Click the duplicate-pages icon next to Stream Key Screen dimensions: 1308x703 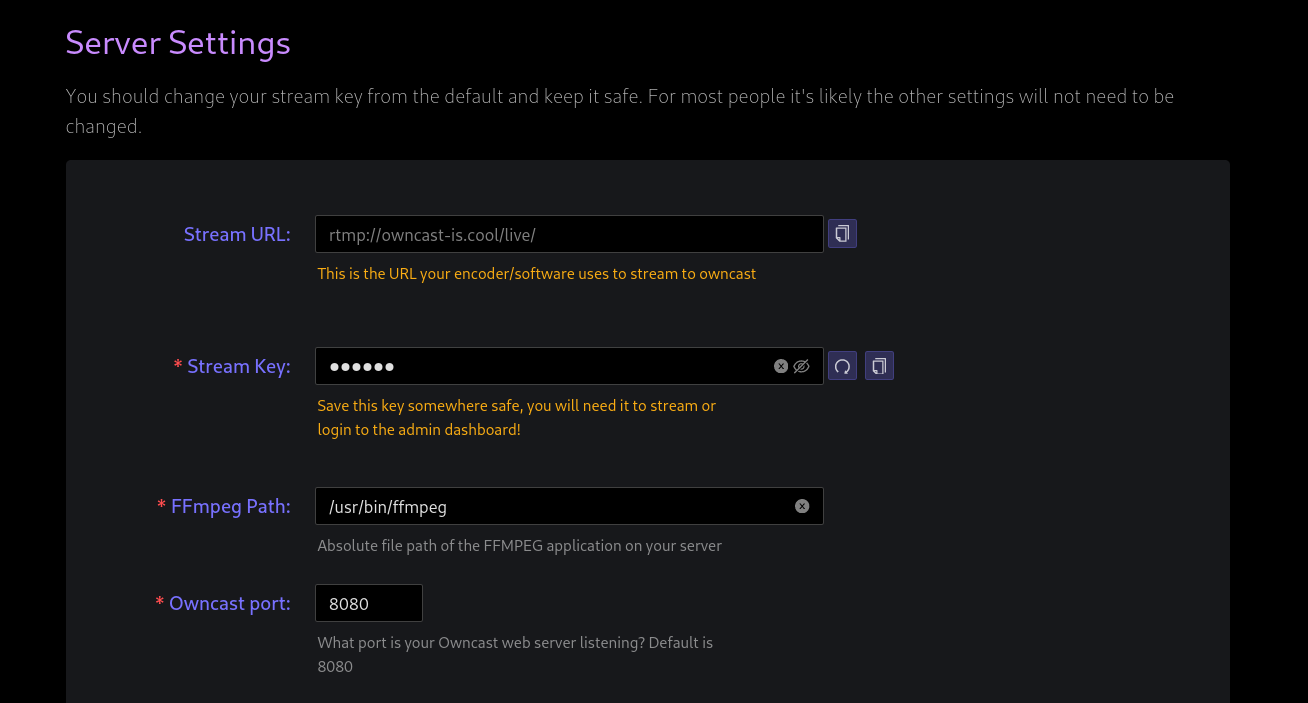pyautogui.click(x=878, y=365)
